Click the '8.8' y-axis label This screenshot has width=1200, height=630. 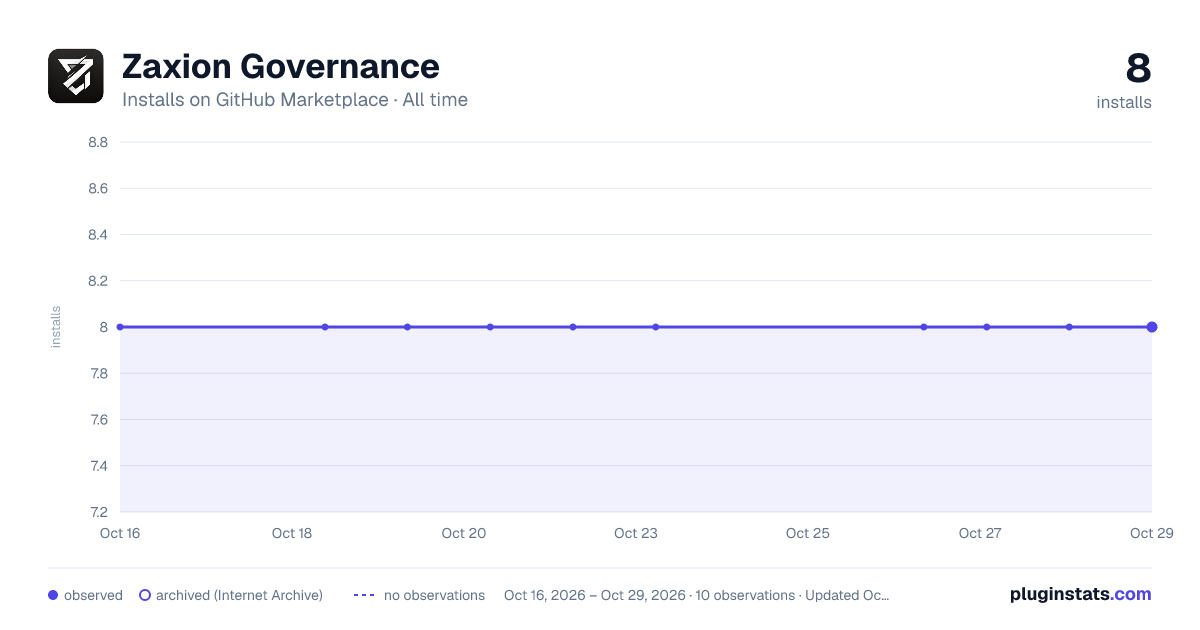[98, 142]
